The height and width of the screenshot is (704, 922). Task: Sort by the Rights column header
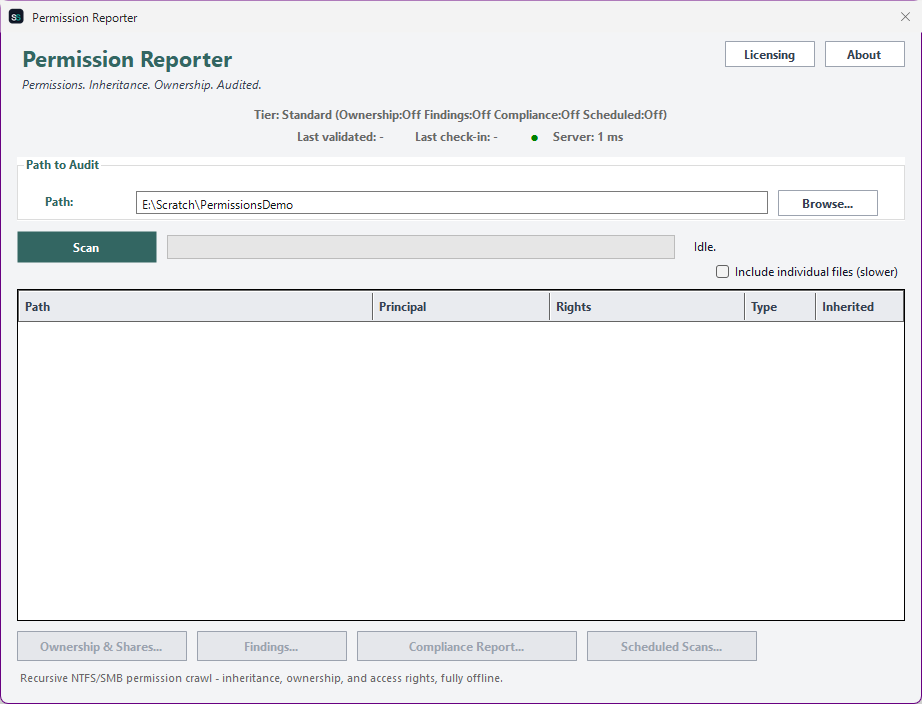[647, 306]
